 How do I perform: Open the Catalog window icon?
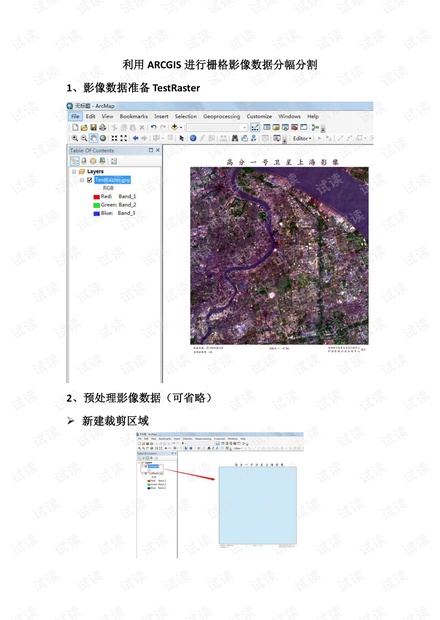pyautogui.click(x=276, y=127)
